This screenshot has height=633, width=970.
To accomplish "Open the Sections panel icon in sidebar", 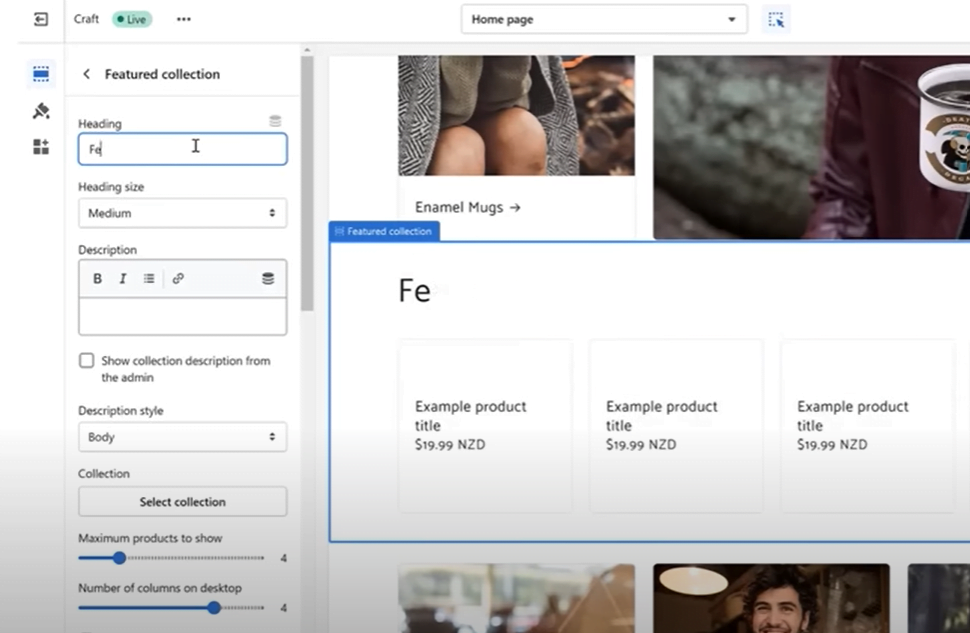I will (41, 74).
